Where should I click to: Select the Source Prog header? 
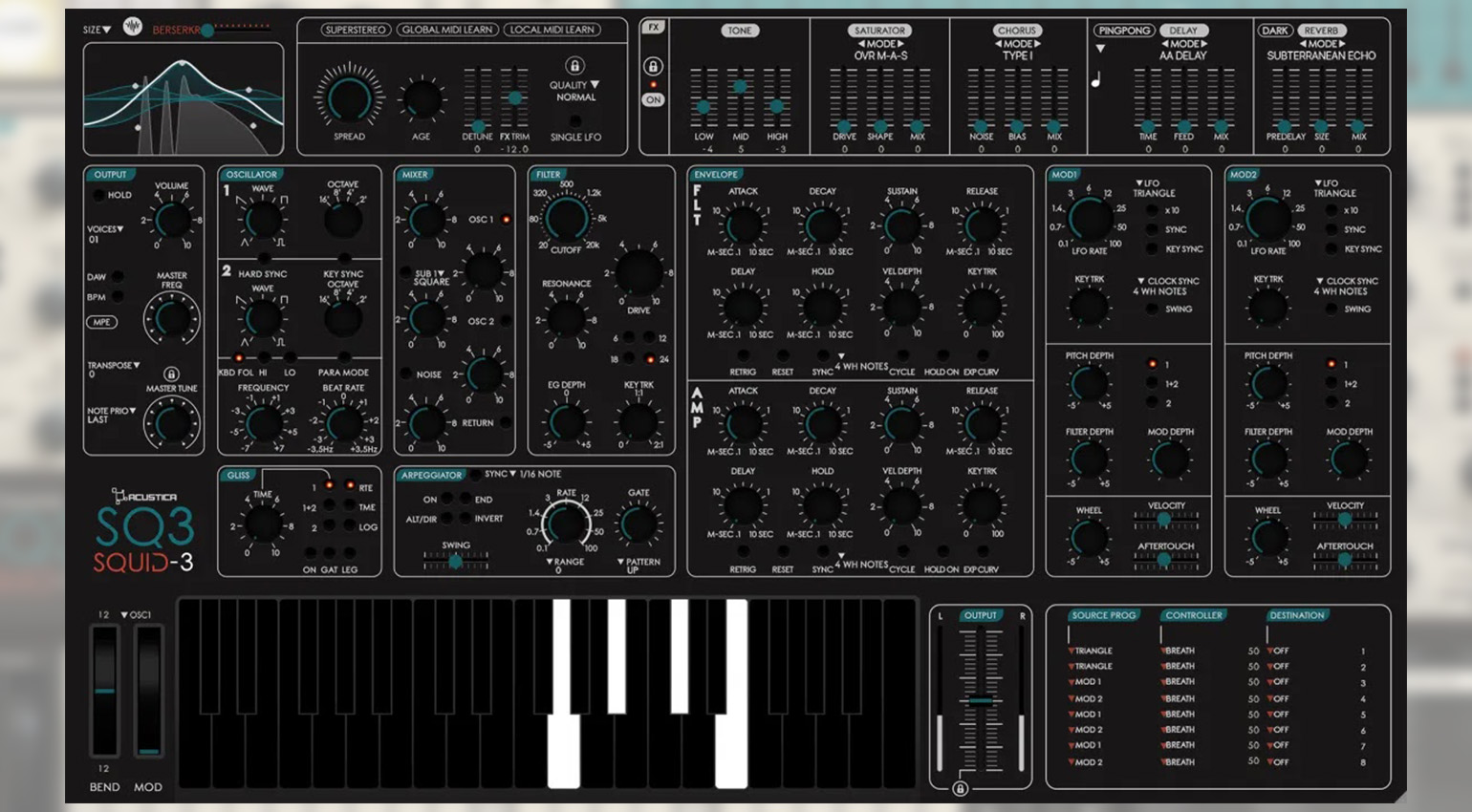[1103, 615]
